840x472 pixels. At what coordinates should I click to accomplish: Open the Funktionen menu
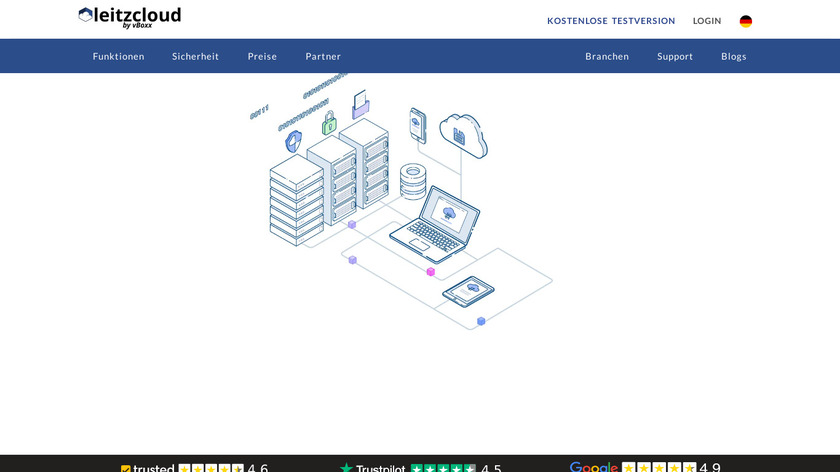[x=118, y=57]
